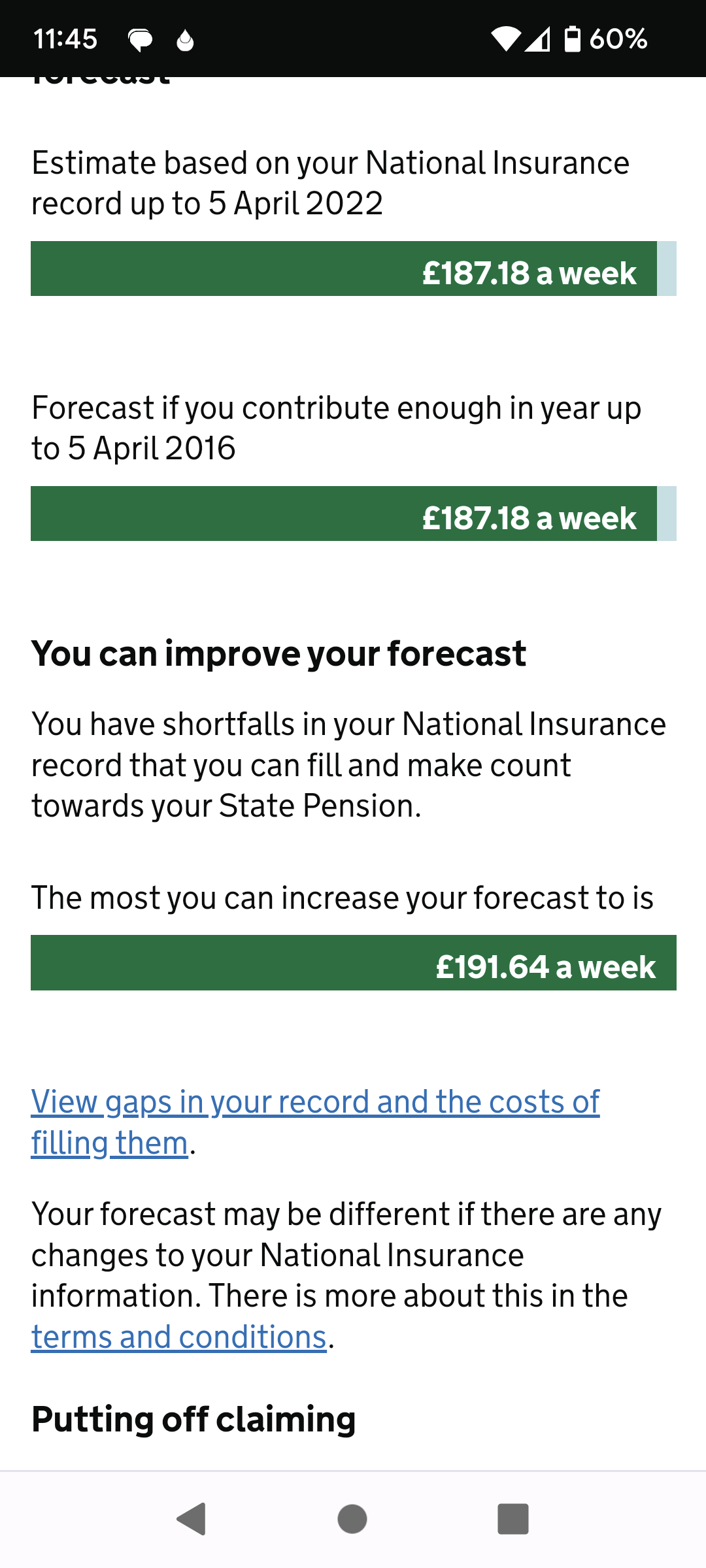The image size is (706, 1568).
Task: Tap the water drop status icon
Action: (186, 41)
